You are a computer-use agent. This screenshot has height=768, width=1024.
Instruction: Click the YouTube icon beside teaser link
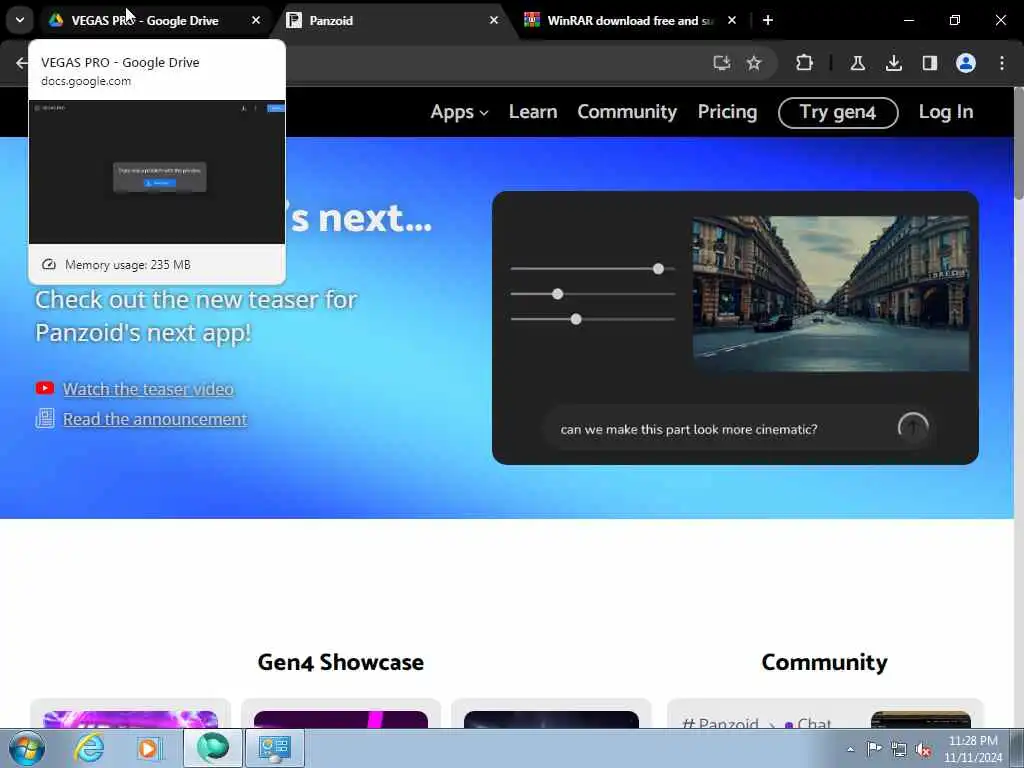click(x=45, y=389)
